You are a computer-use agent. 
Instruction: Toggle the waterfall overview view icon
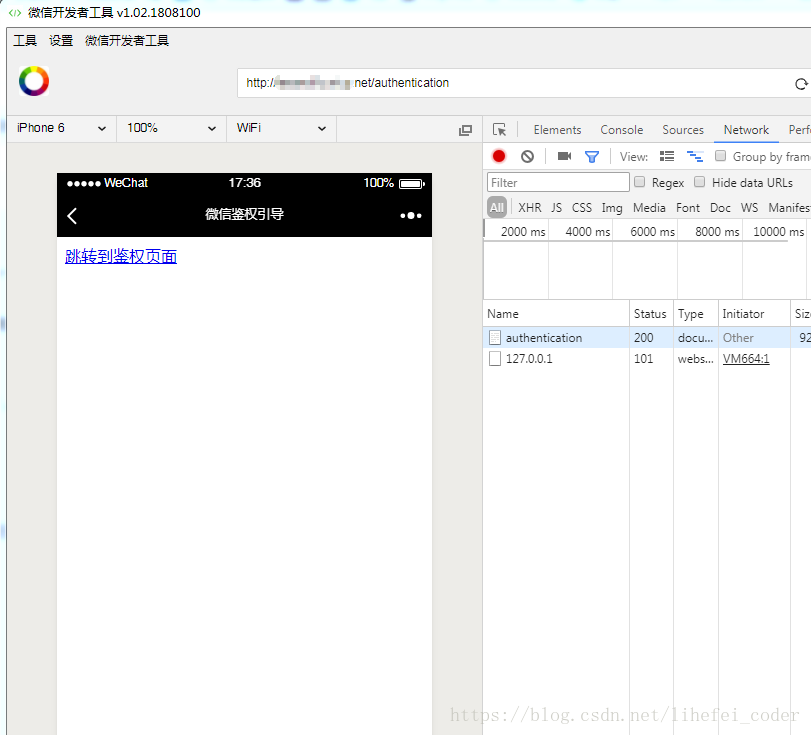pos(695,156)
